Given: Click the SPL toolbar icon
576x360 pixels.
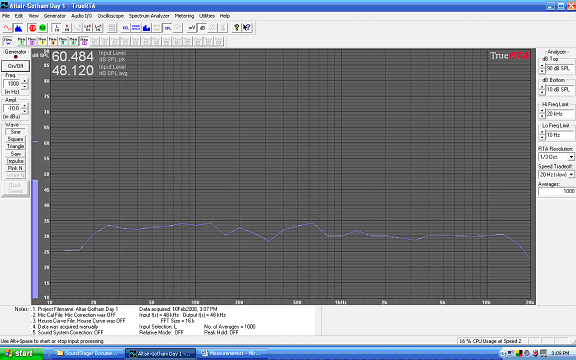Looking at the screenshot, I should coord(168,28).
